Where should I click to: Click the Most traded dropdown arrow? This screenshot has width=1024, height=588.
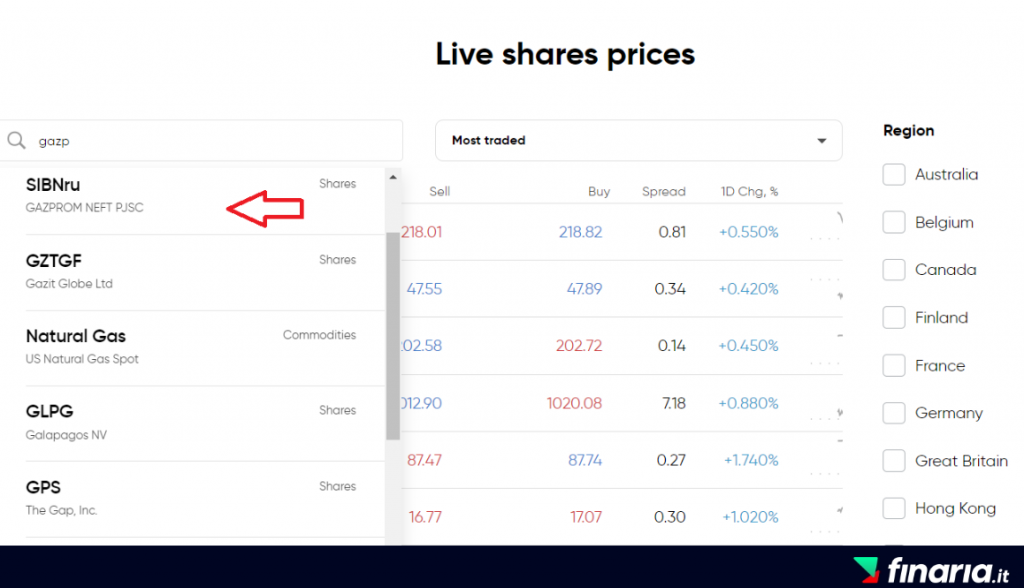click(x=822, y=141)
